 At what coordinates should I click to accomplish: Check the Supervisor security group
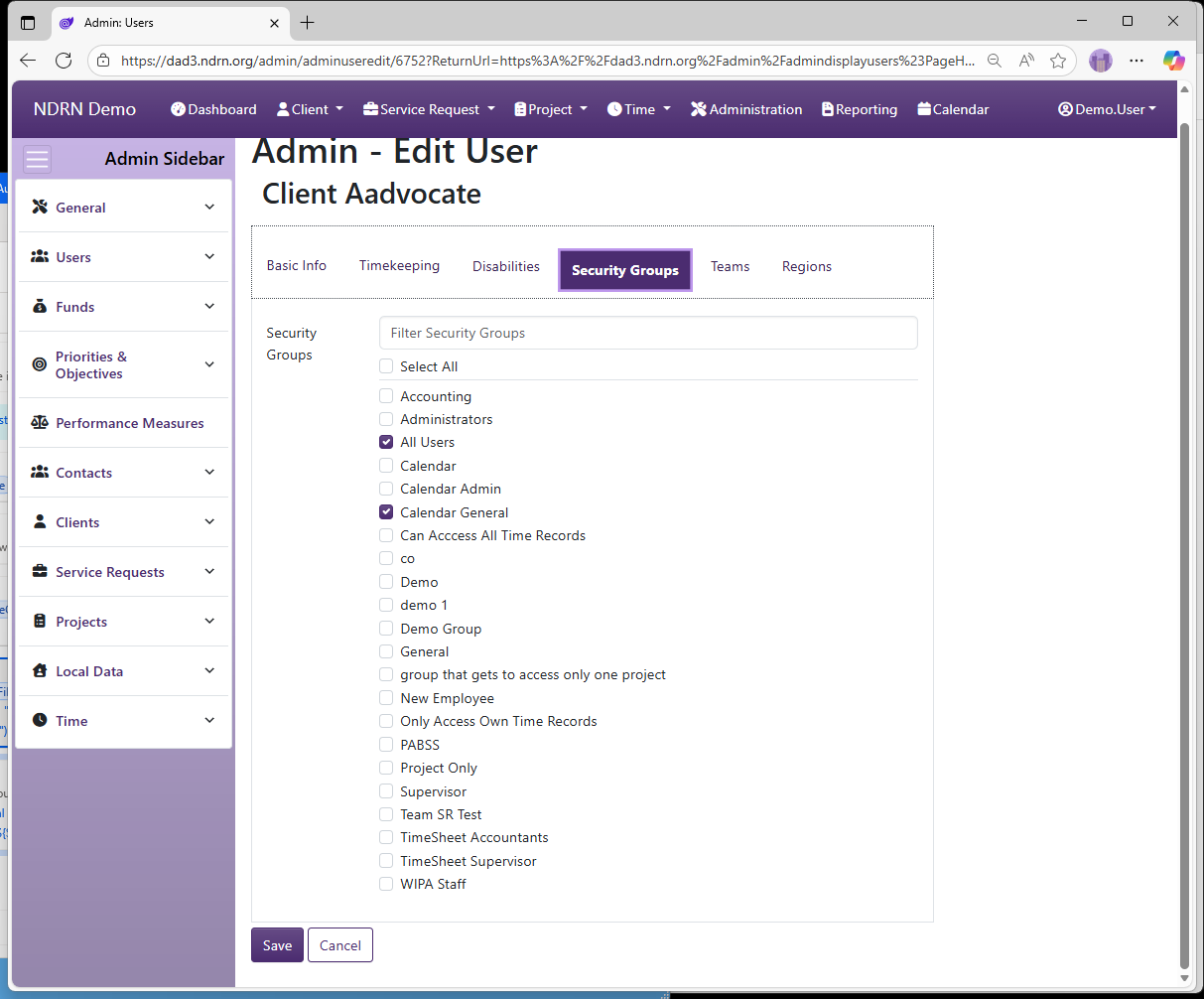coord(386,791)
